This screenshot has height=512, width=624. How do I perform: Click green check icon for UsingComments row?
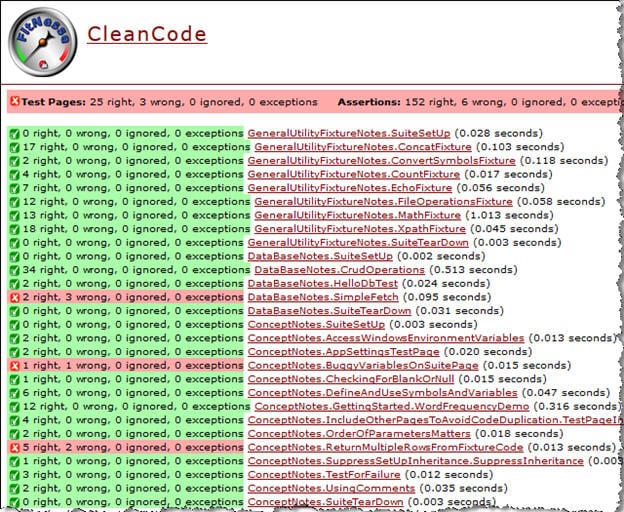pos(14,489)
